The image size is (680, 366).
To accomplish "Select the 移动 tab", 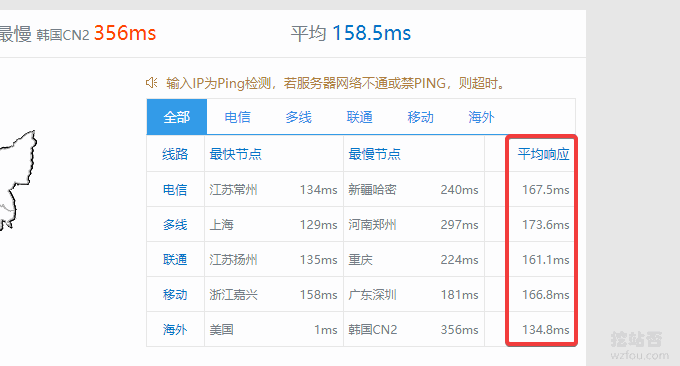I will (x=420, y=117).
